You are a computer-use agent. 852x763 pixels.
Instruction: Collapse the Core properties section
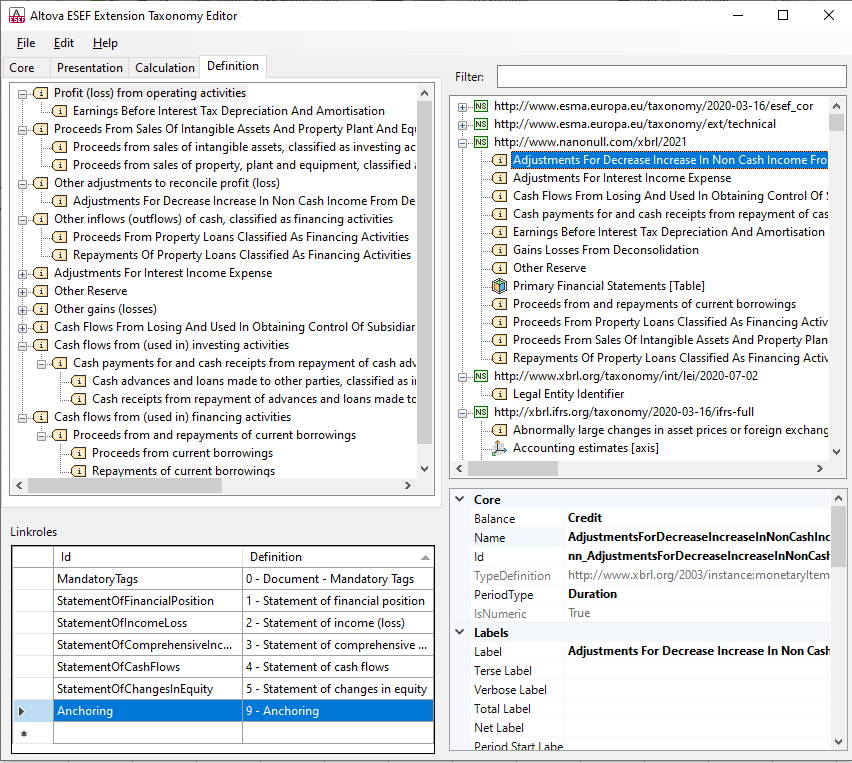coord(459,500)
